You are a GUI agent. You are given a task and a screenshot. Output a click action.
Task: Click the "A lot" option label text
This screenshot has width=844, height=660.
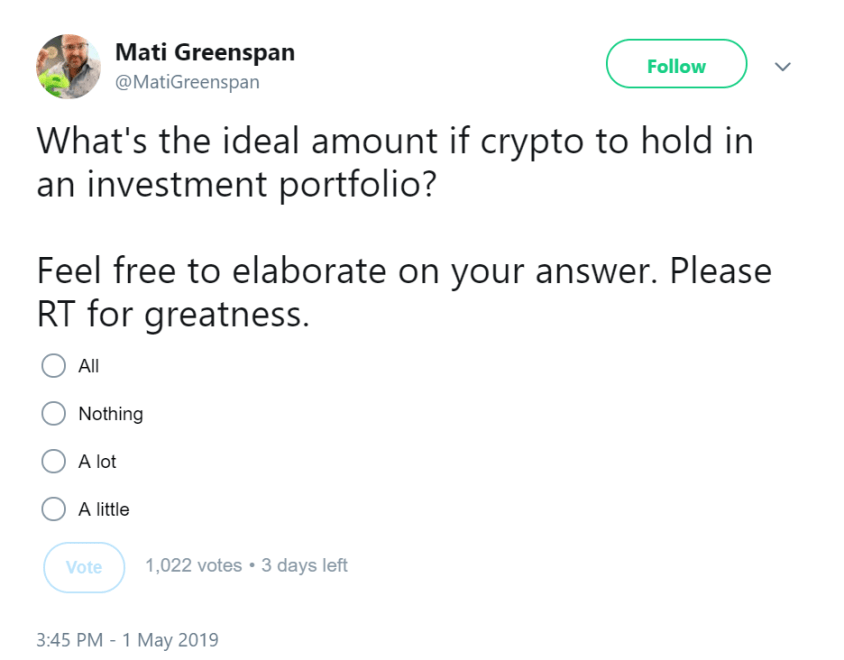(x=98, y=462)
